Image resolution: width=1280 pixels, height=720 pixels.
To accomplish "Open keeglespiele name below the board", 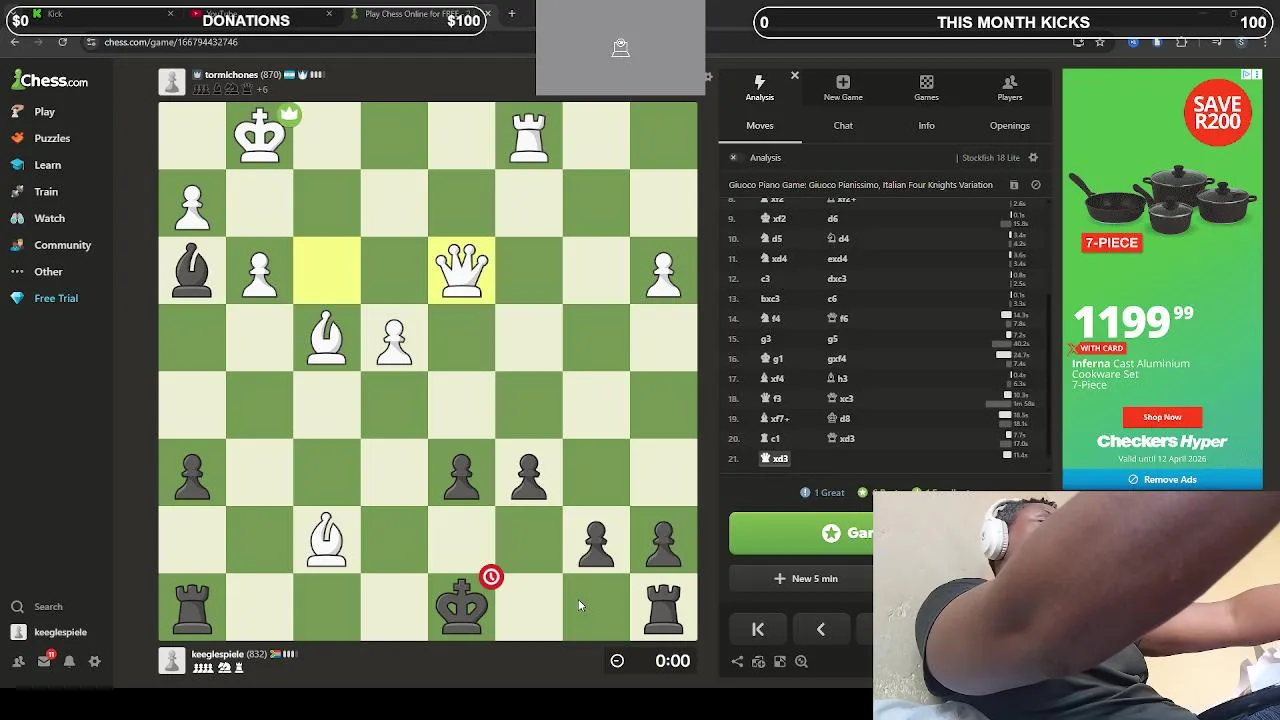I will click(218, 654).
